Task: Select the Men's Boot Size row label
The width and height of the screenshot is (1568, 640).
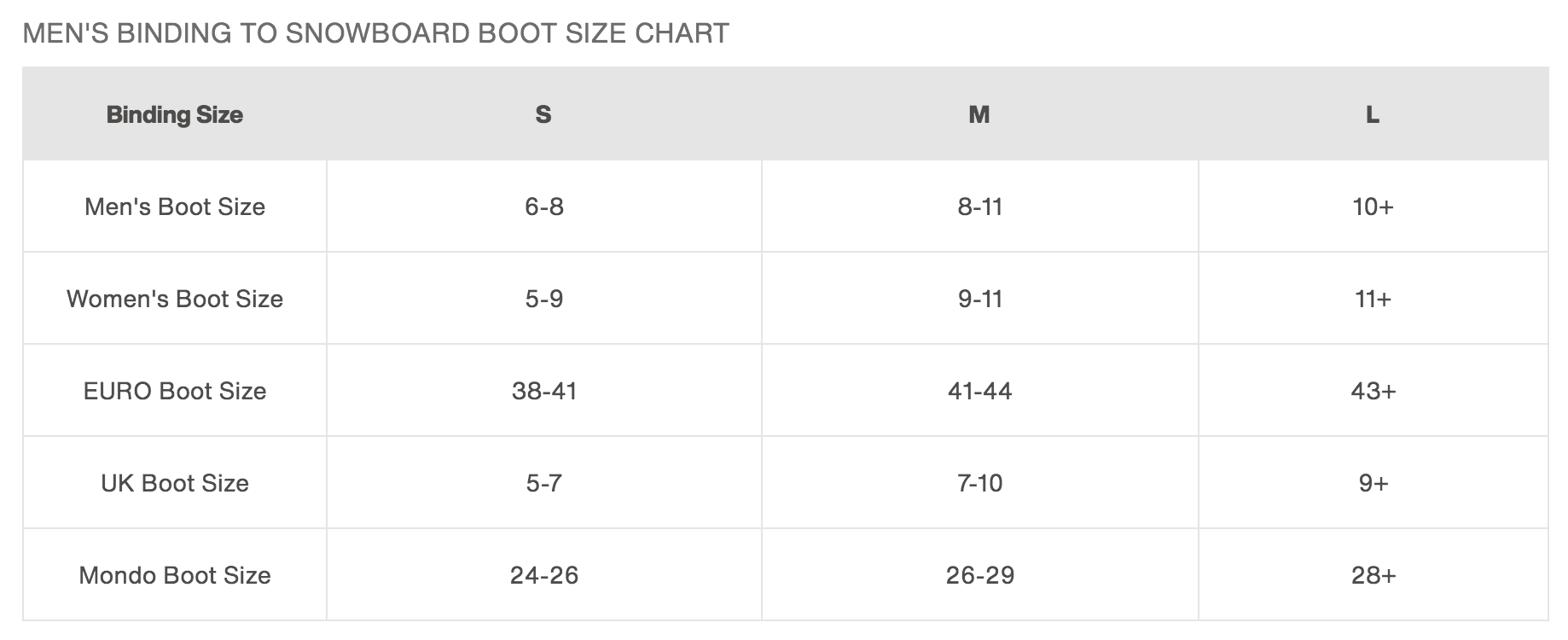Action: pyautogui.click(x=174, y=207)
